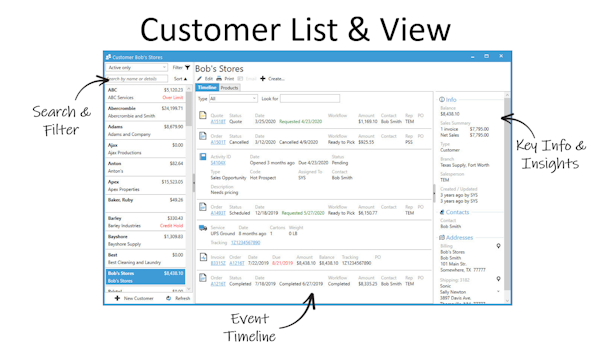Click the New Customer plus icon
Screen dimensions: 600x360
(117, 298)
